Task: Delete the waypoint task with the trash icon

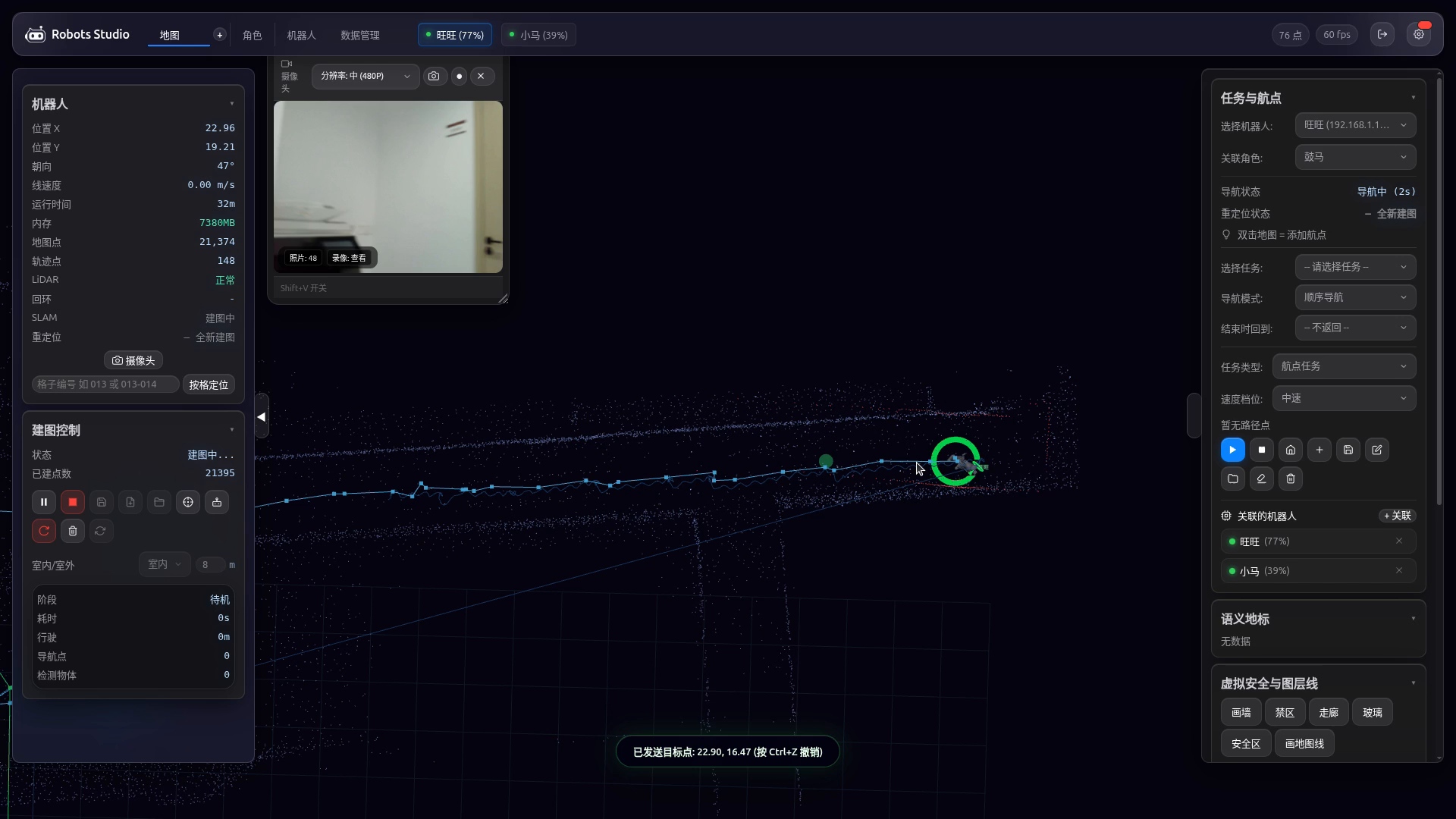Action: click(1291, 479)
